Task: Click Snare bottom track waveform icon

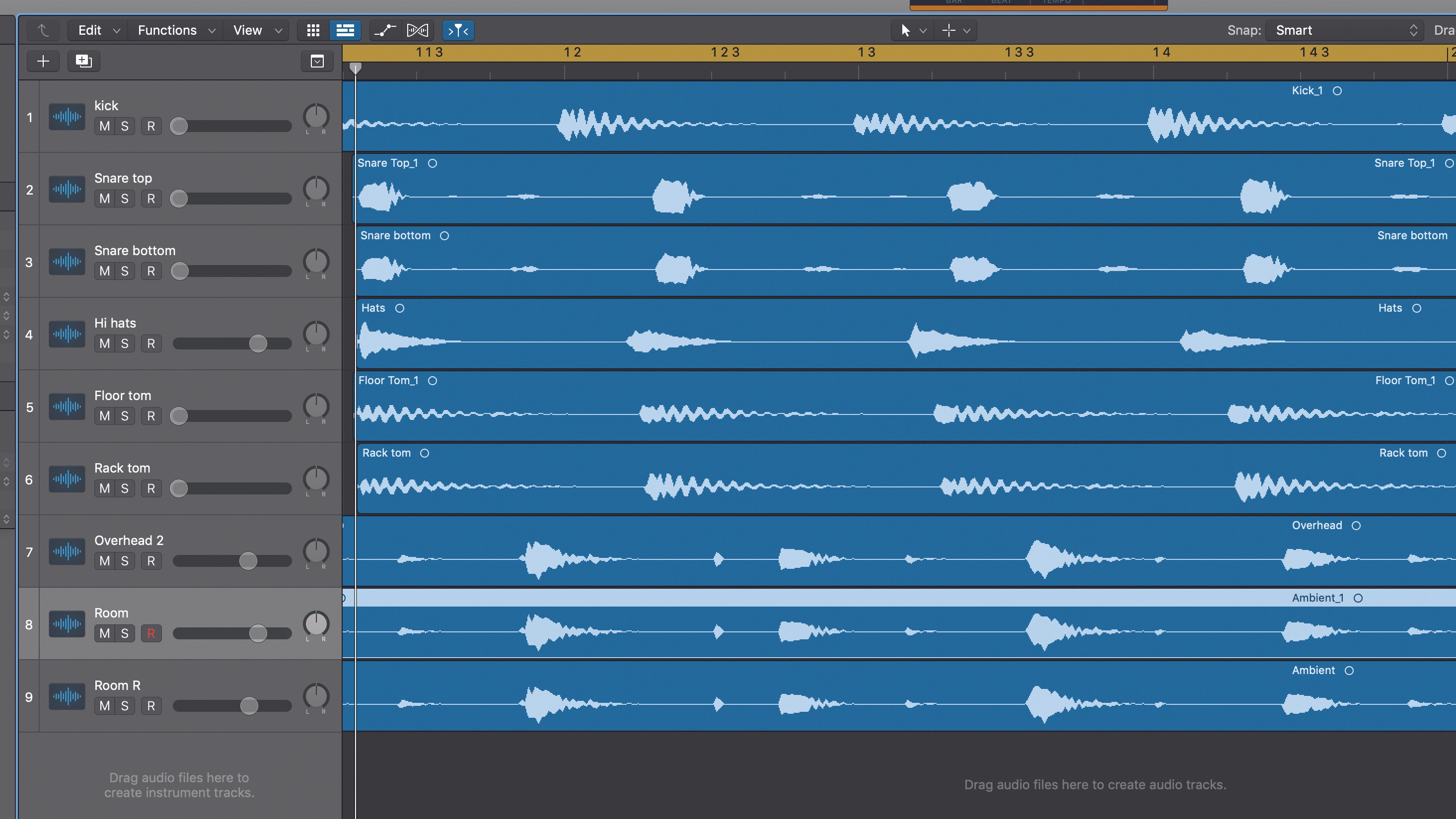Action: [67, 262]
